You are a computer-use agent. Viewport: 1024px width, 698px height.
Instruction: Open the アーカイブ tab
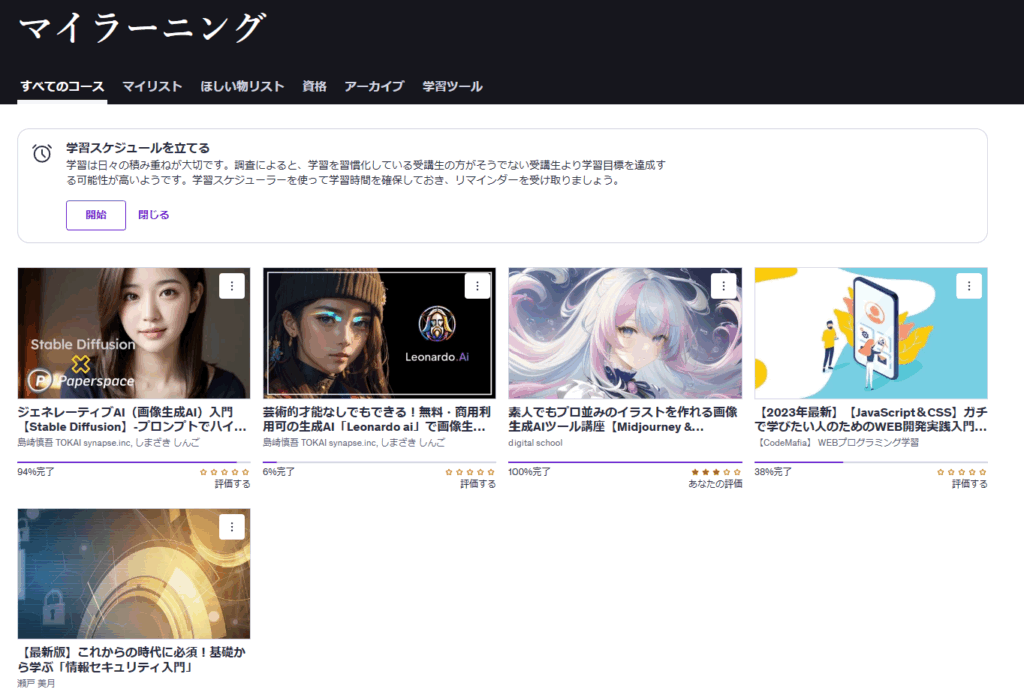374,87
